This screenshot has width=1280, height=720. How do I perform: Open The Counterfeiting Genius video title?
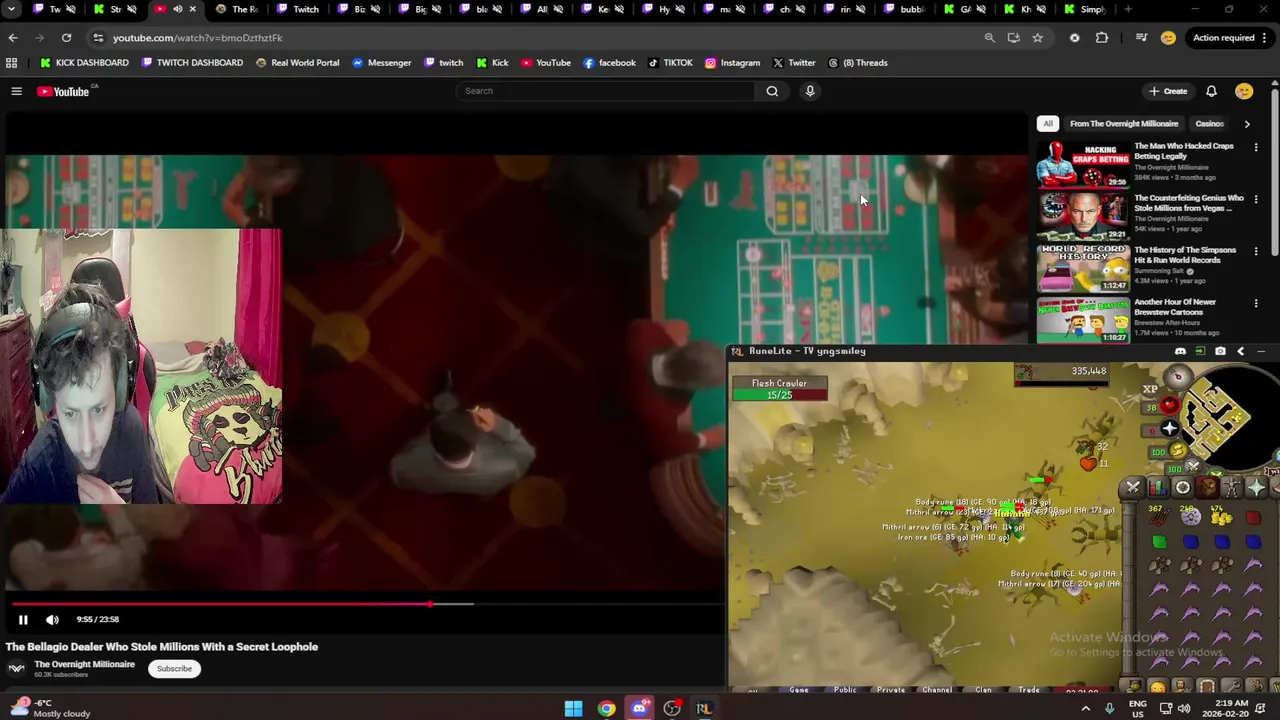[1189, 203]
